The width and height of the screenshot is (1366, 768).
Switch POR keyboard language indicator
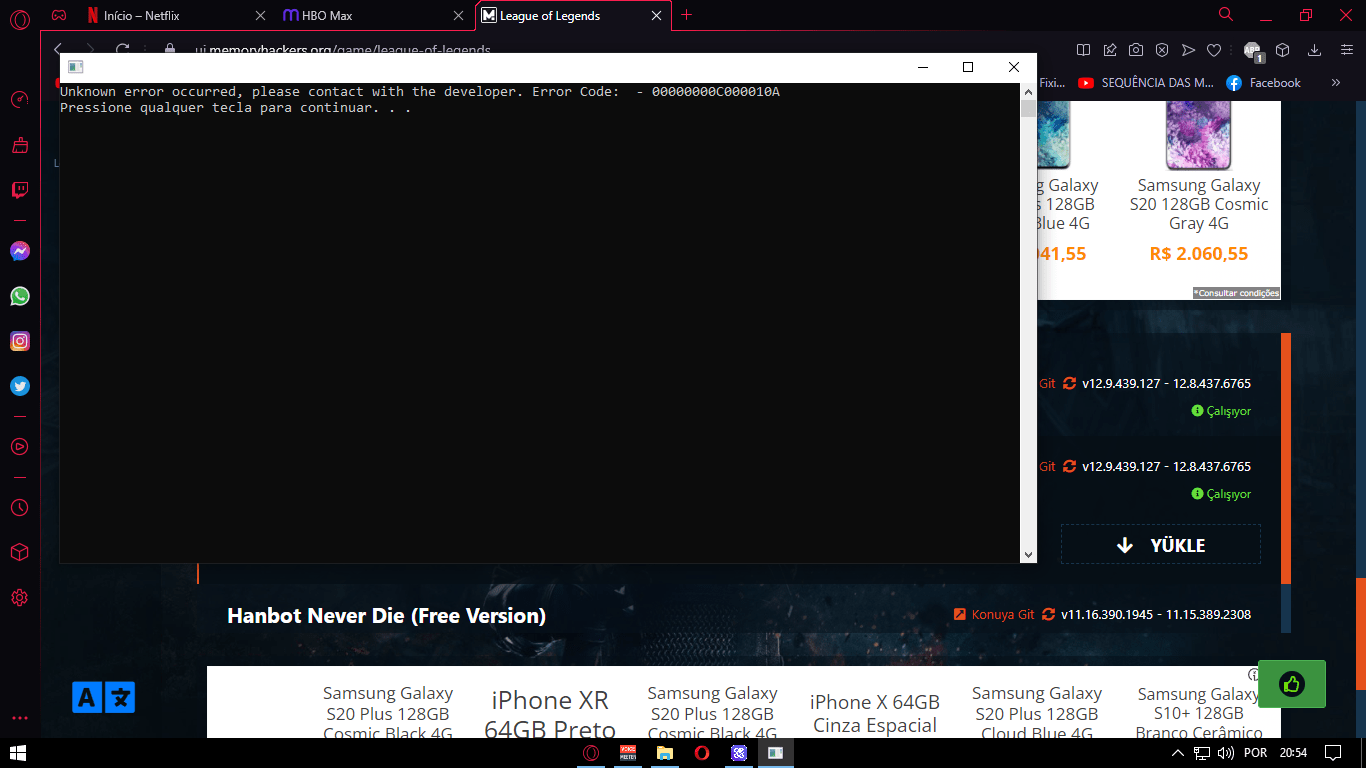(1256, 752)
